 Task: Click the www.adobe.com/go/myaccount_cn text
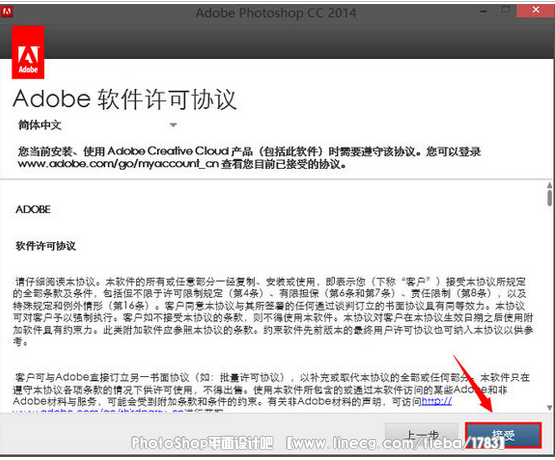click(x=118, y=164)
